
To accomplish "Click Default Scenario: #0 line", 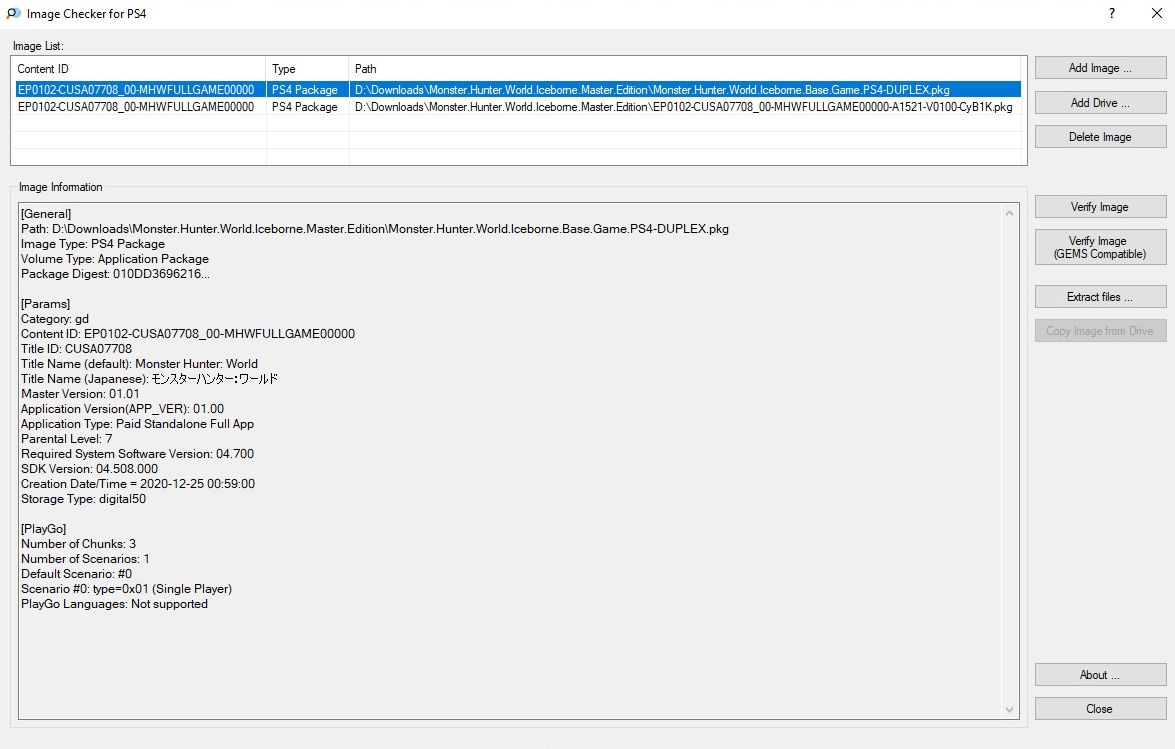I will pyautogui.click(x=76, y=574).
